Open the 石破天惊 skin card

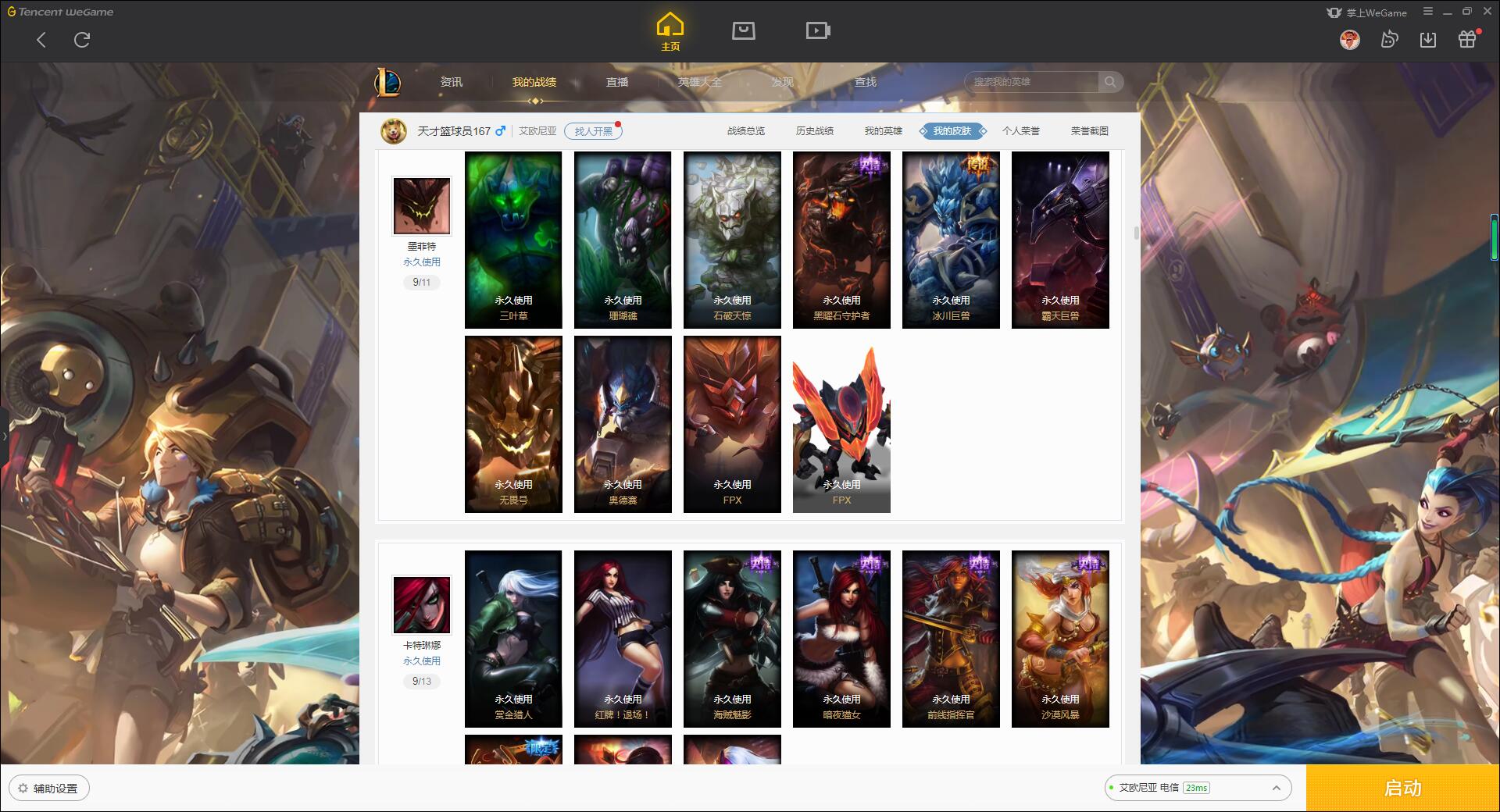tap(732, 240)
